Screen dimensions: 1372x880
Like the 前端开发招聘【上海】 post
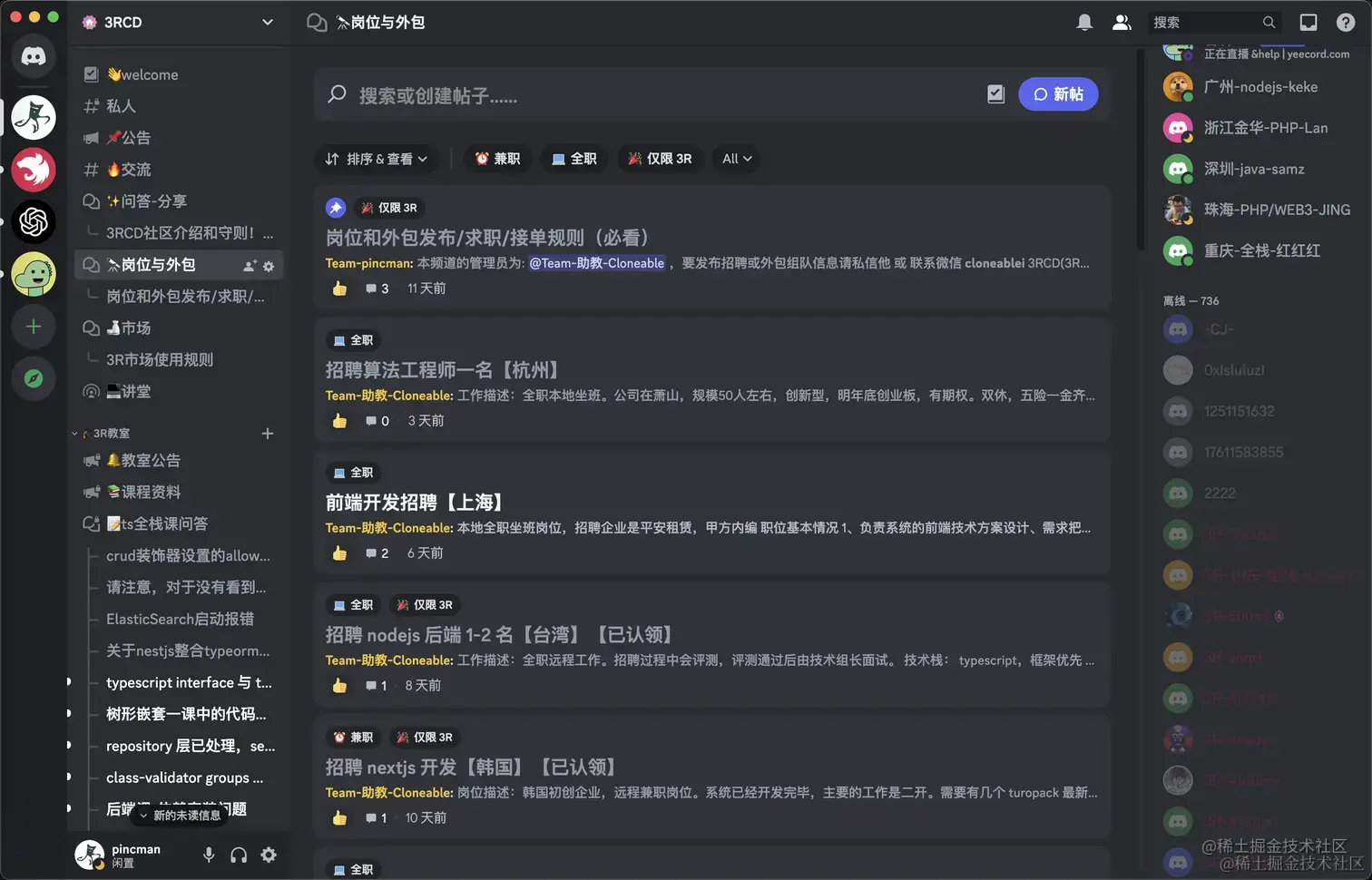339,553
